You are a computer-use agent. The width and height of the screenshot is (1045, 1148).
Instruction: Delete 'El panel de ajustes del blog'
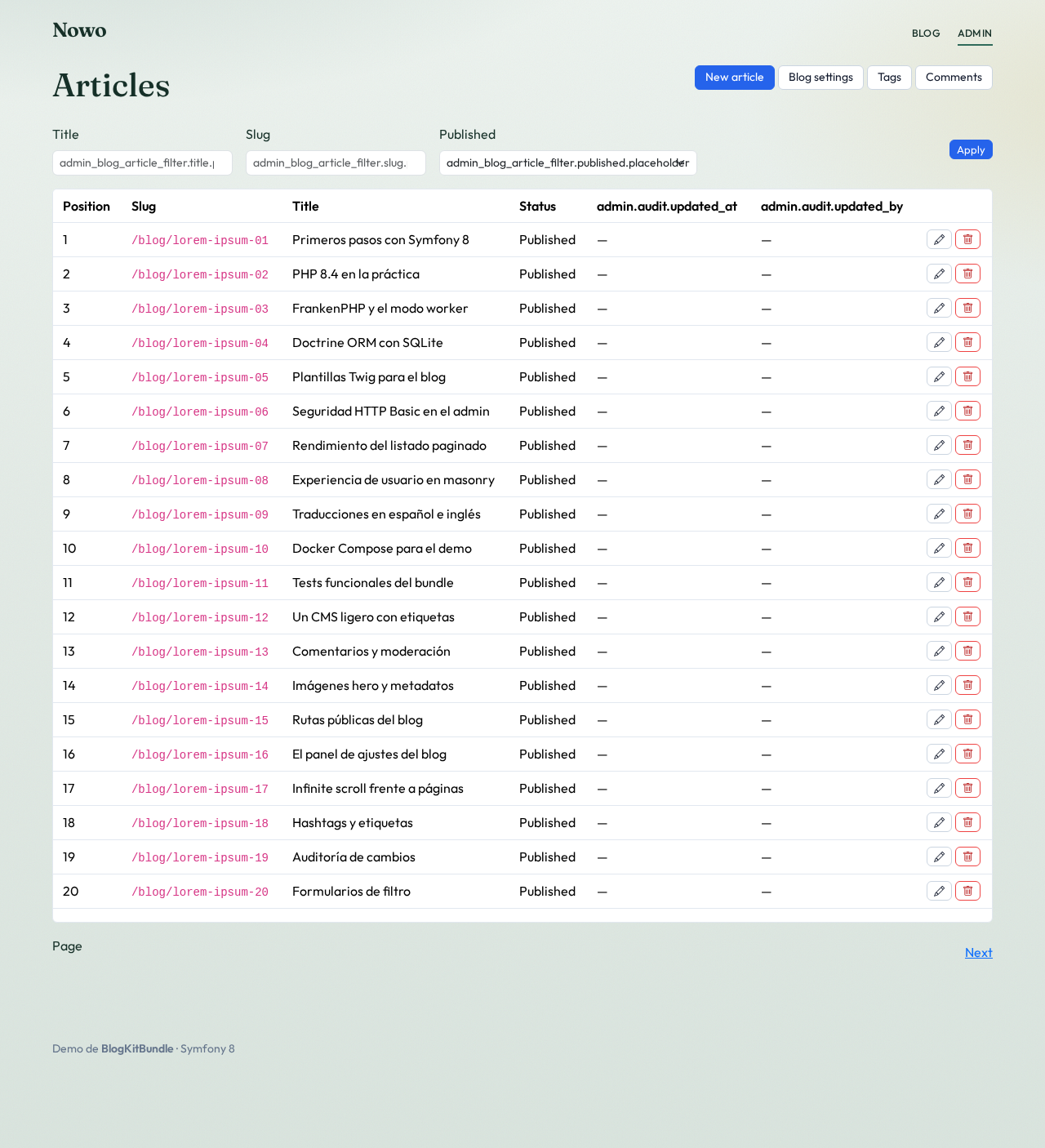click(967, 754)
